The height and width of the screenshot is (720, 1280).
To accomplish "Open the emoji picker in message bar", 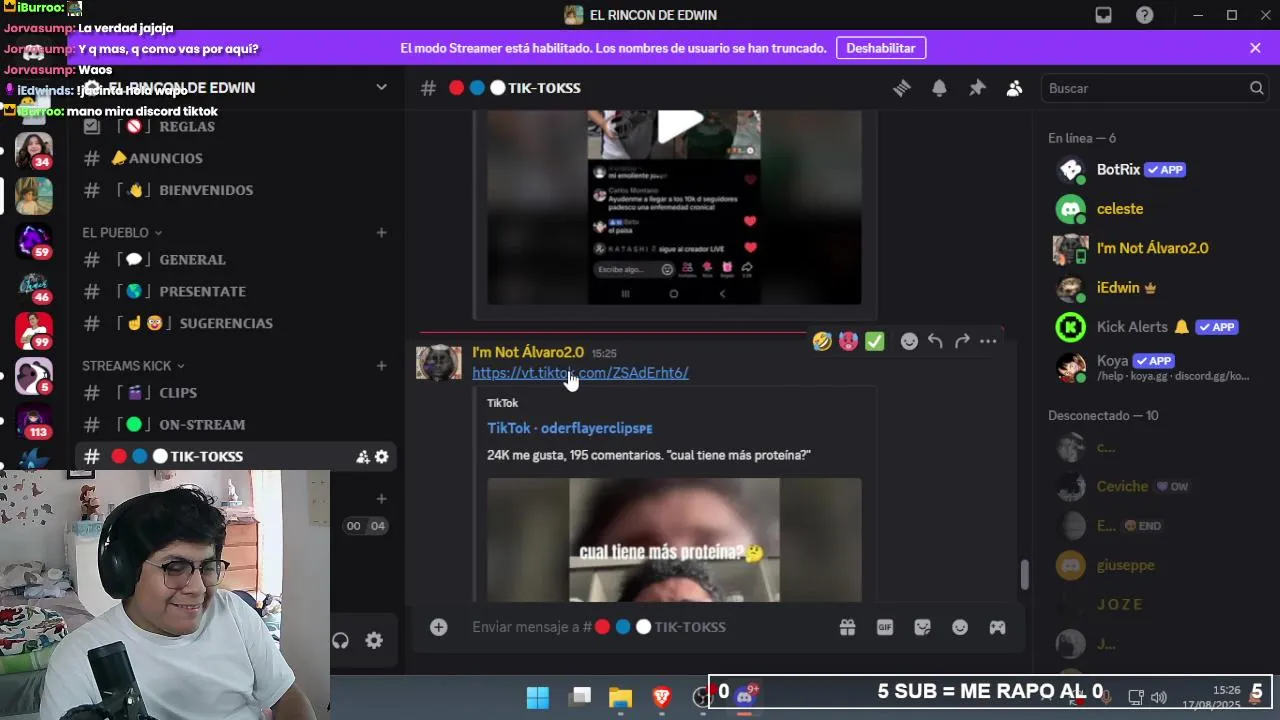I will (960, 627).
